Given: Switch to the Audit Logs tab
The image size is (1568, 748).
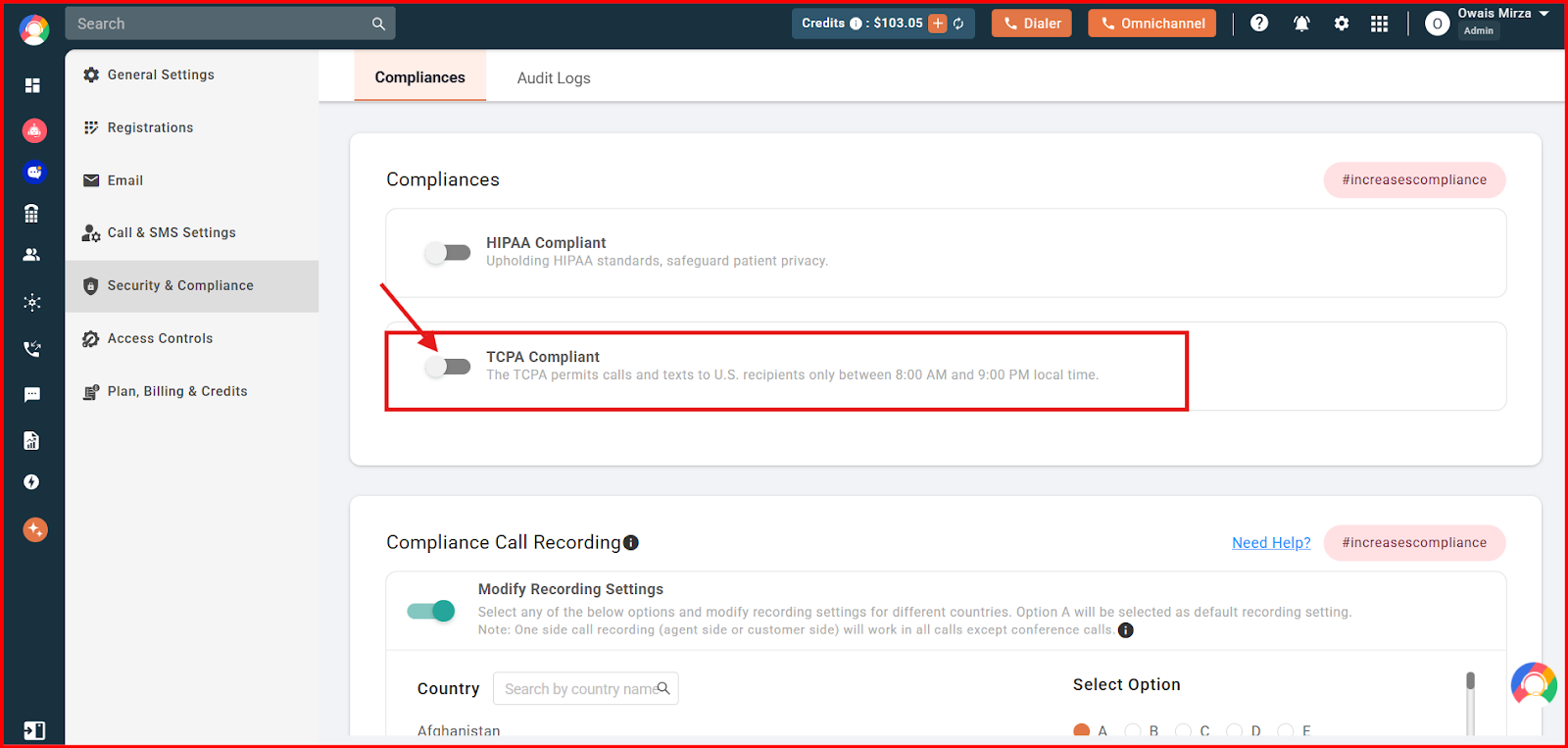Looking at the screenshot, I should (554, 78).
